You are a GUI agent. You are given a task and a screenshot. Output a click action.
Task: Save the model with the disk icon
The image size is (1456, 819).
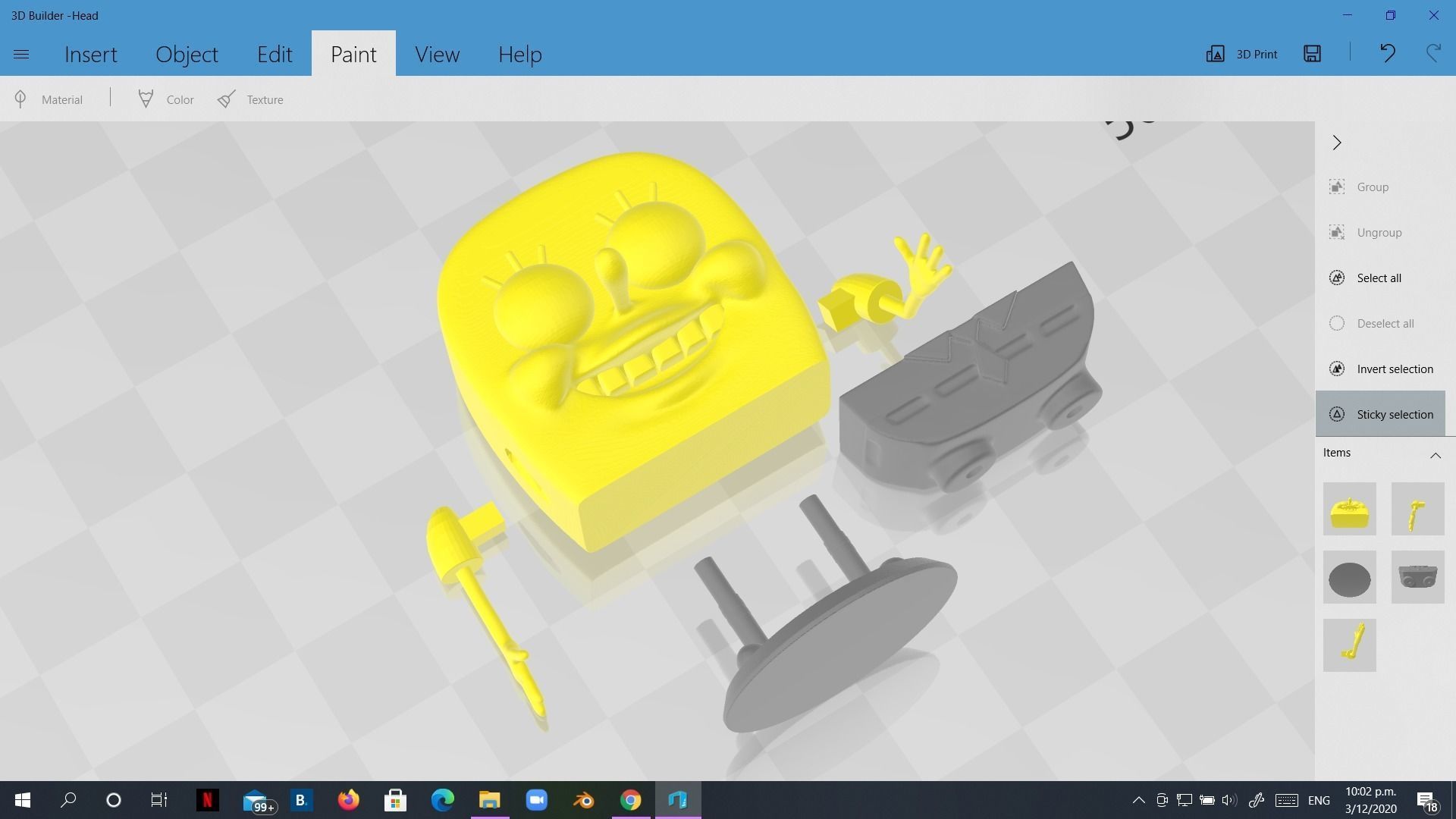(1312, 53)
